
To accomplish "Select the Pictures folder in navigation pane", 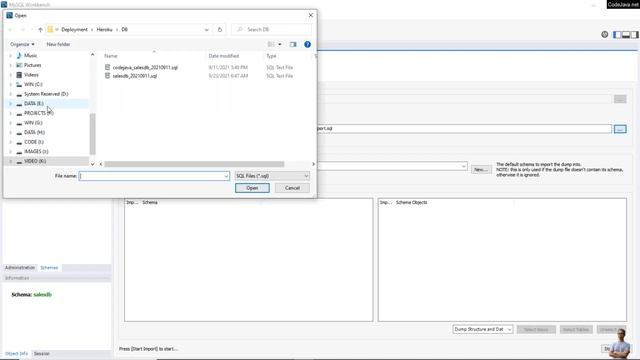I will coord(33,65).
